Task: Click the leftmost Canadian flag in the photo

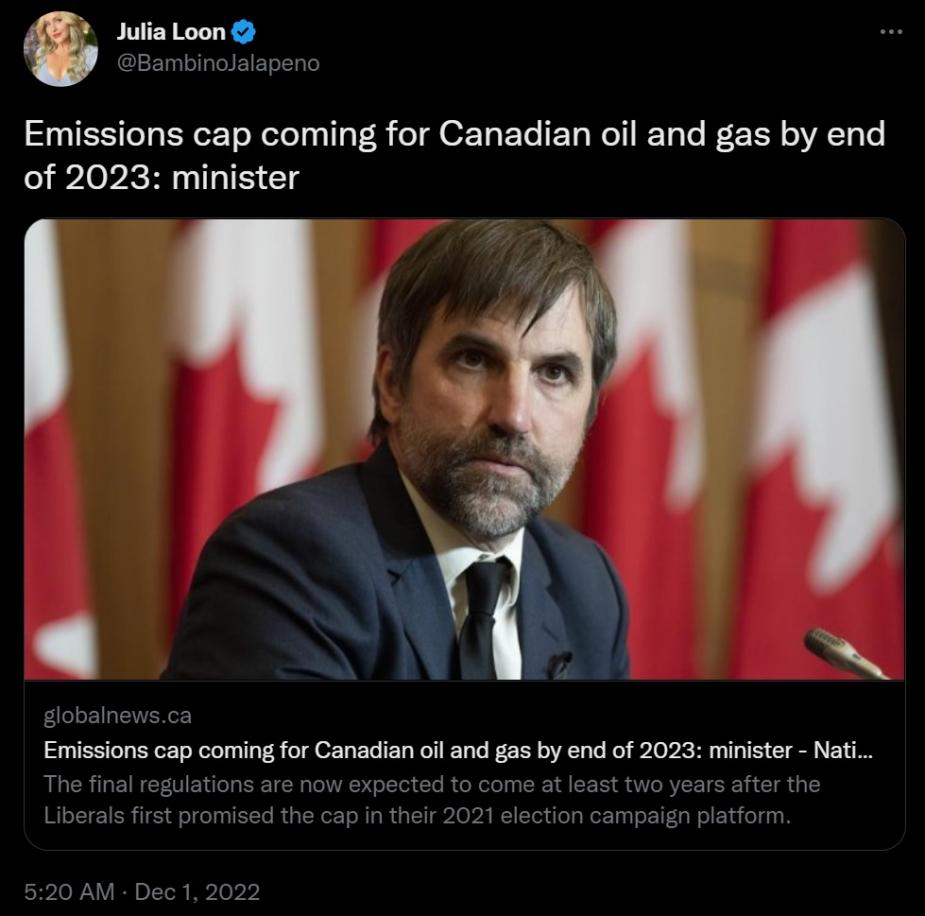Action: tap(50, 450)
